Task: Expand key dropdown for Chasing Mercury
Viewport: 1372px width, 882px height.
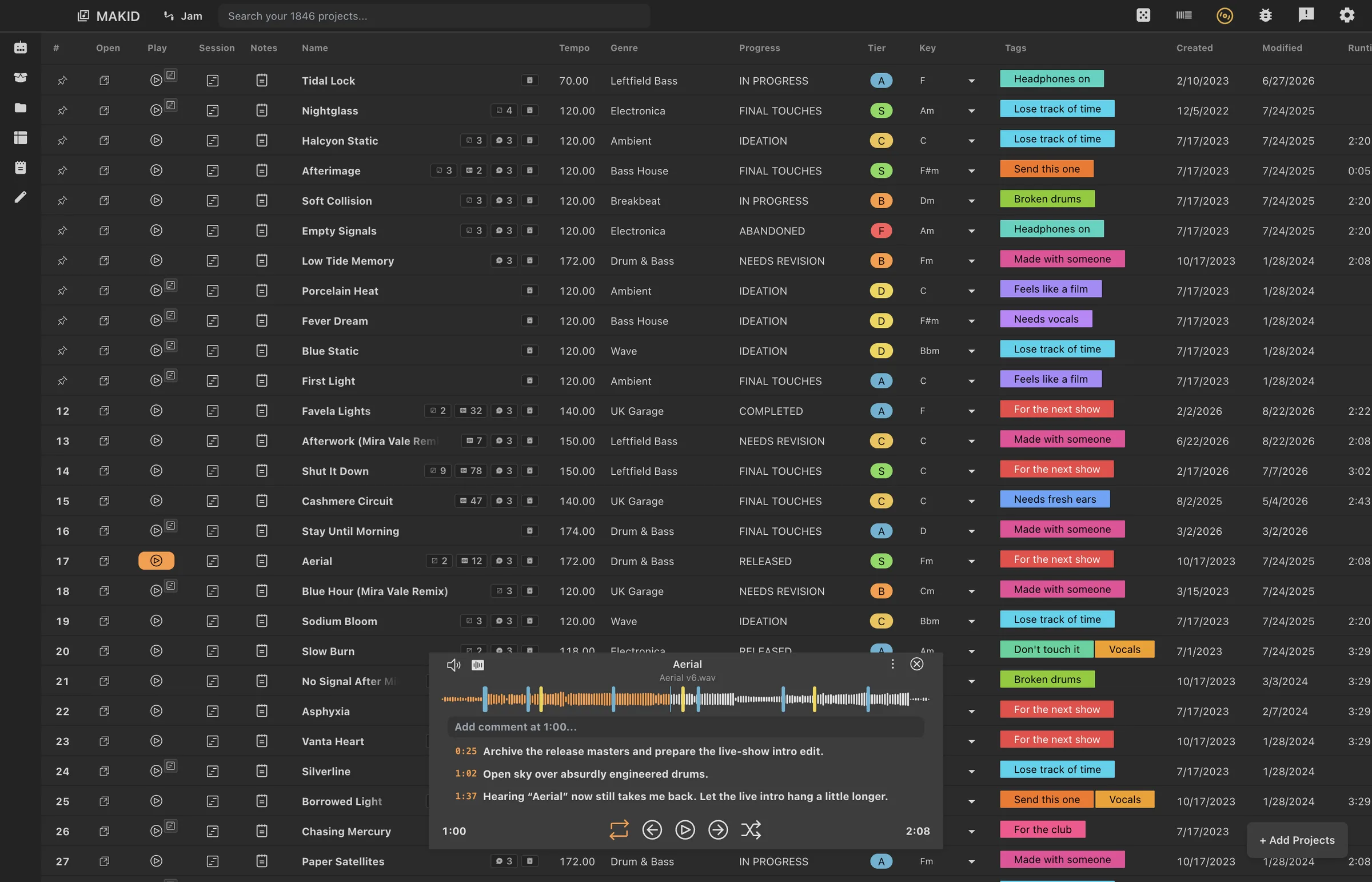Action: pyautogui.click(x=971, y=831)
